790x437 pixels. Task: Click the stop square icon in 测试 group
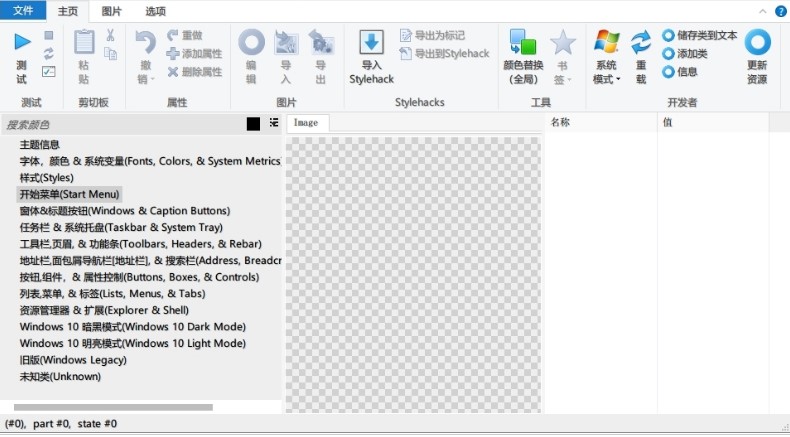[x=49, y=35]
